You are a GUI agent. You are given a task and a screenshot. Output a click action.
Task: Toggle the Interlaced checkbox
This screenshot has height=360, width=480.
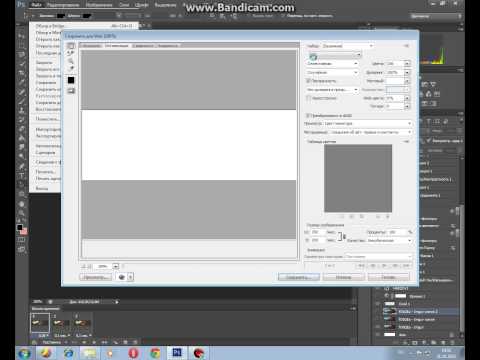(308, 98)
